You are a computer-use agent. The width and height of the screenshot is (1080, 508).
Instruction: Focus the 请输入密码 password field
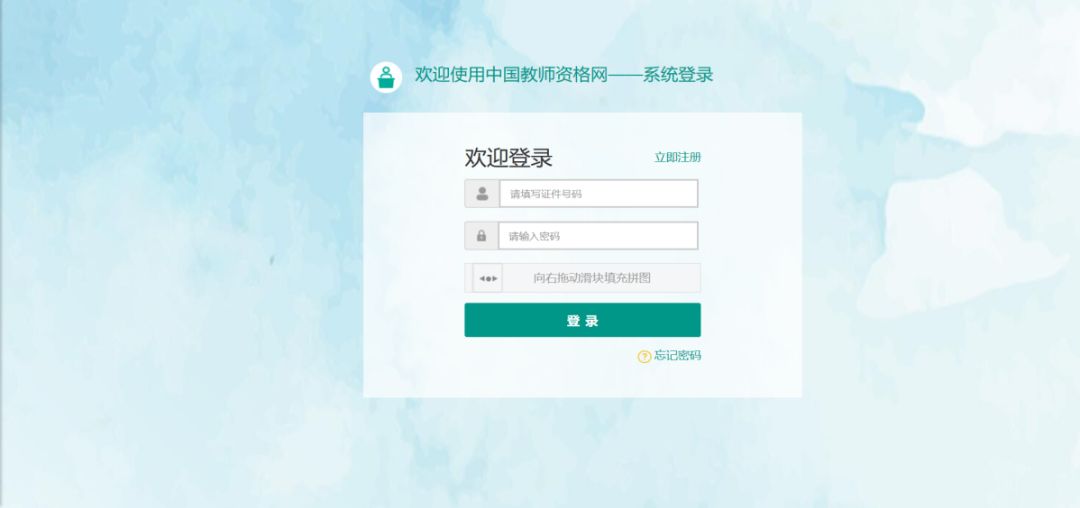[598, 235]
